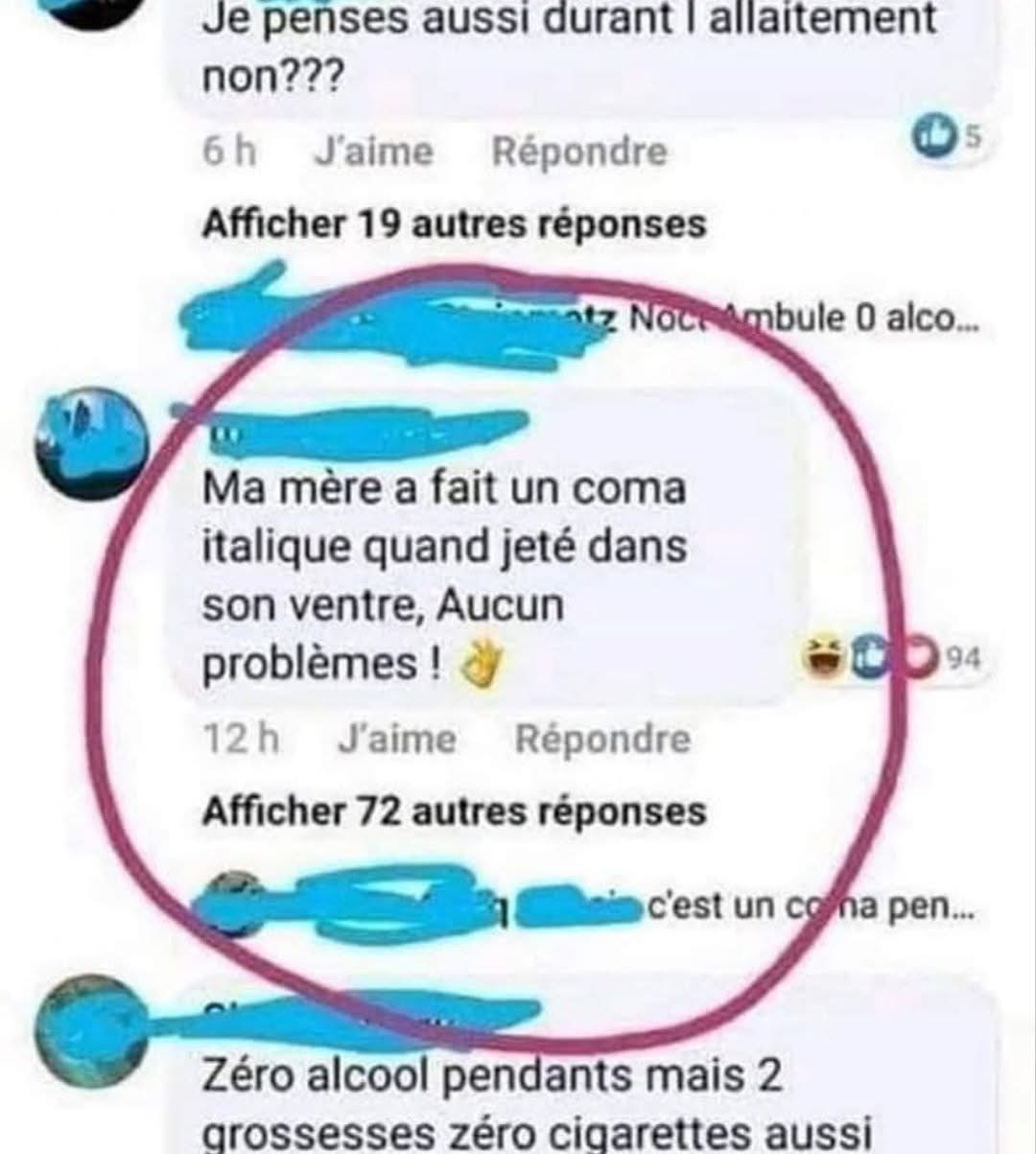The height and width of the screenshot is (1154, 1036).
Task: Click the heart reaction icon beside 94
Action: [918, 659]
